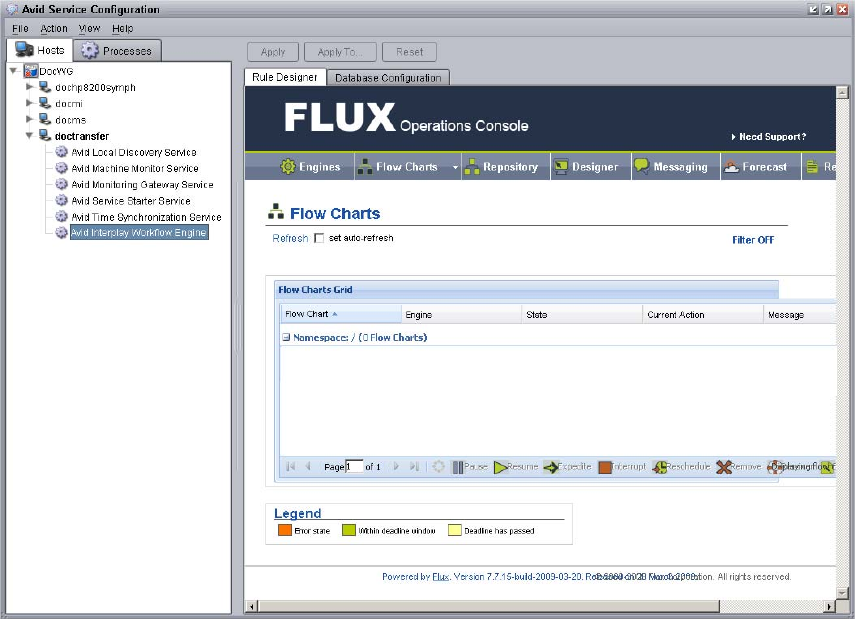Open the Flux link in footer
The image size is (855, 619).
[x=440, y=576]
